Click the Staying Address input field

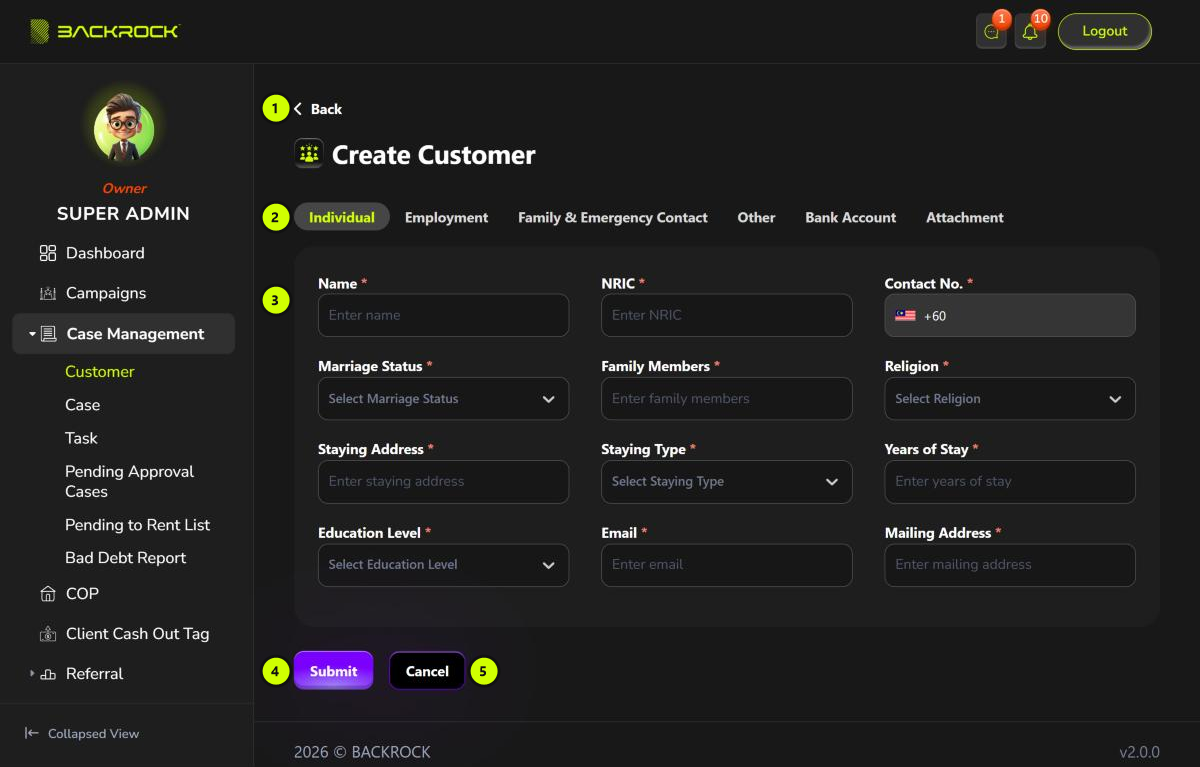[443, 481]
